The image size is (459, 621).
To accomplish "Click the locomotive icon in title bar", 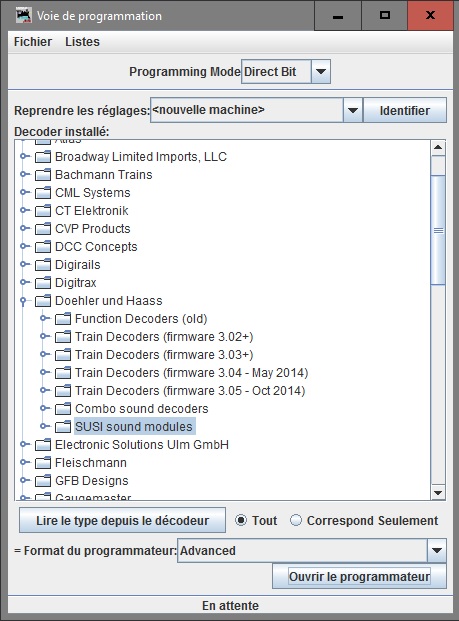I will click(x=23, y=15).
